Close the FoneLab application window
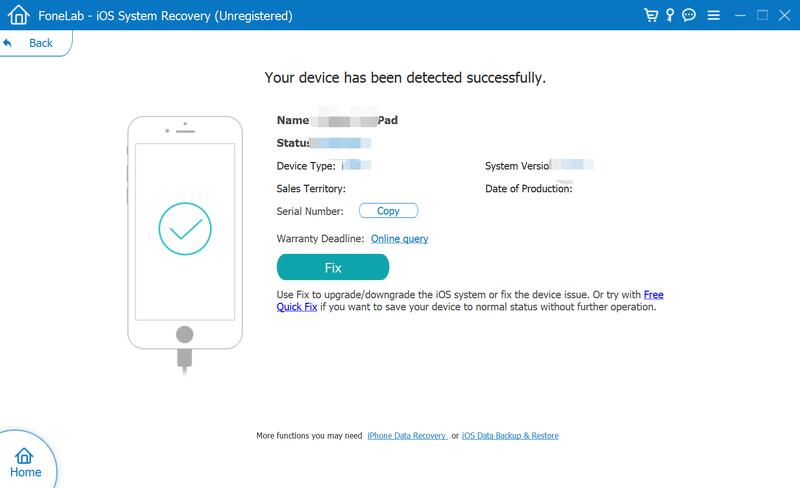 pyautogui.click(x=784, y=15)
